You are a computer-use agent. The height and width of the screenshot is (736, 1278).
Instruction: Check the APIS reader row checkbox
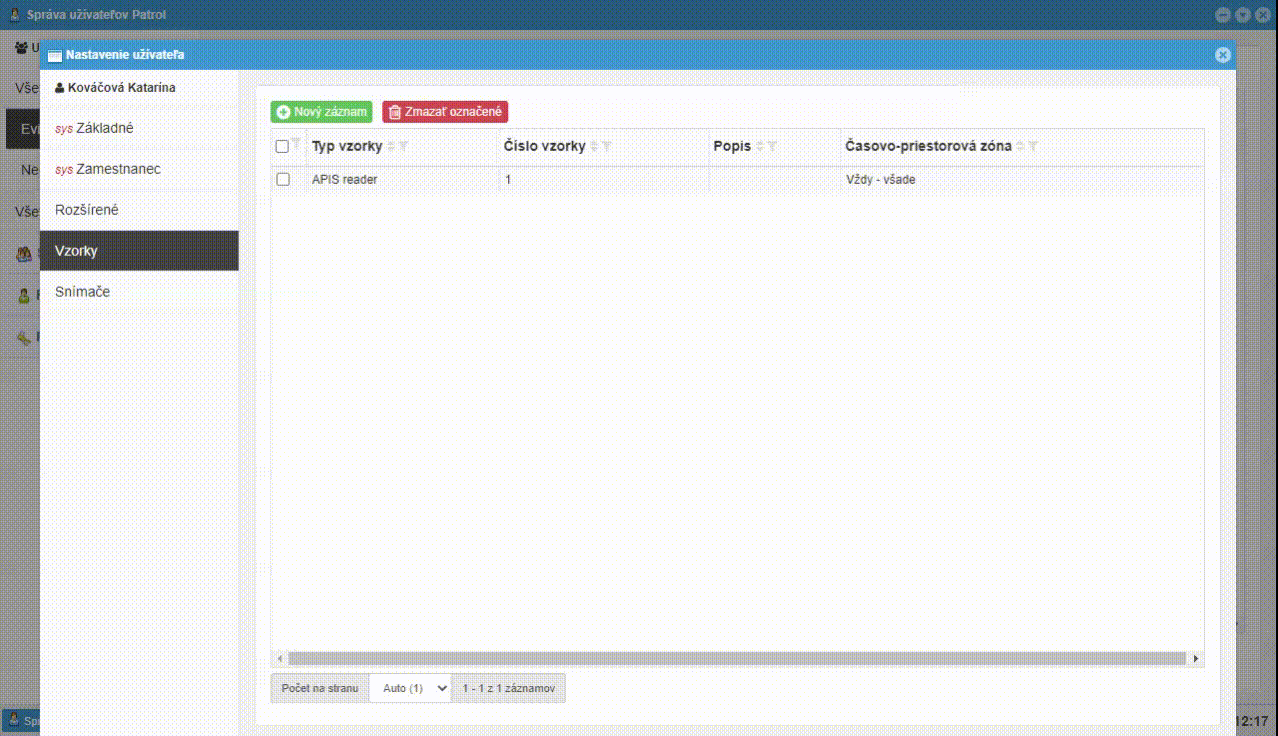click(x=283, y=180)
